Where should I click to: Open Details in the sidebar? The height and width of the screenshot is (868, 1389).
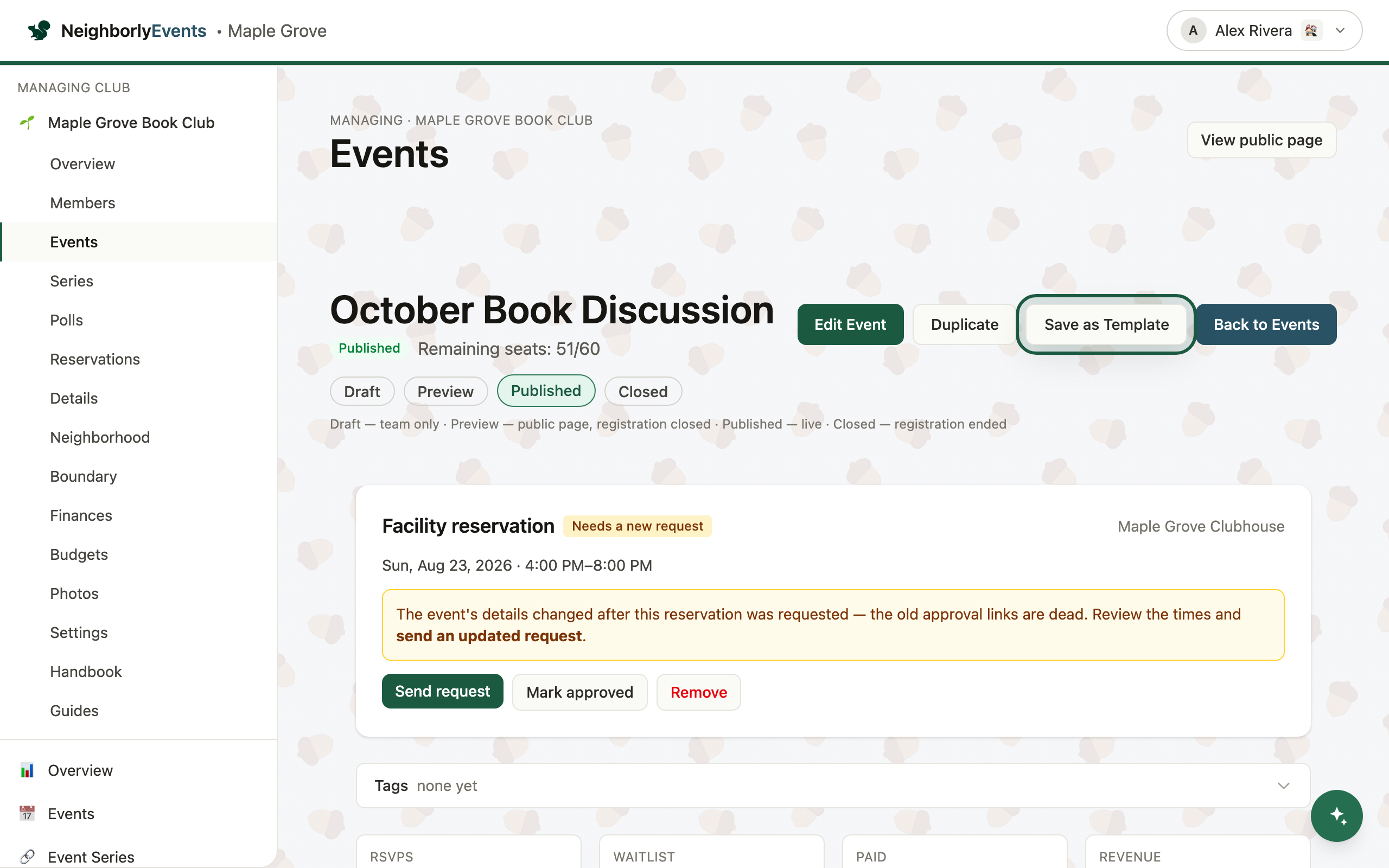pyautogui.click(x=138, y=398)
